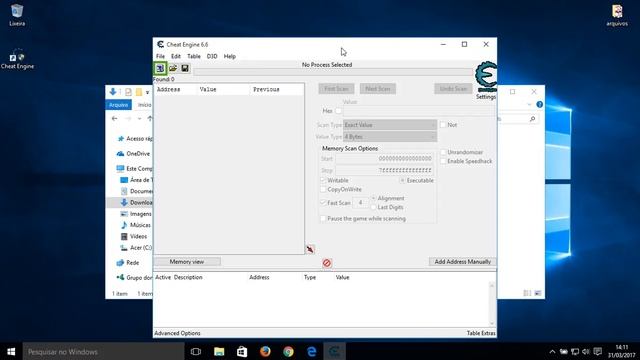The height and width of the screenshot is (360, 640).
Task: Select the Last Digits radio button
Action: 373,207
